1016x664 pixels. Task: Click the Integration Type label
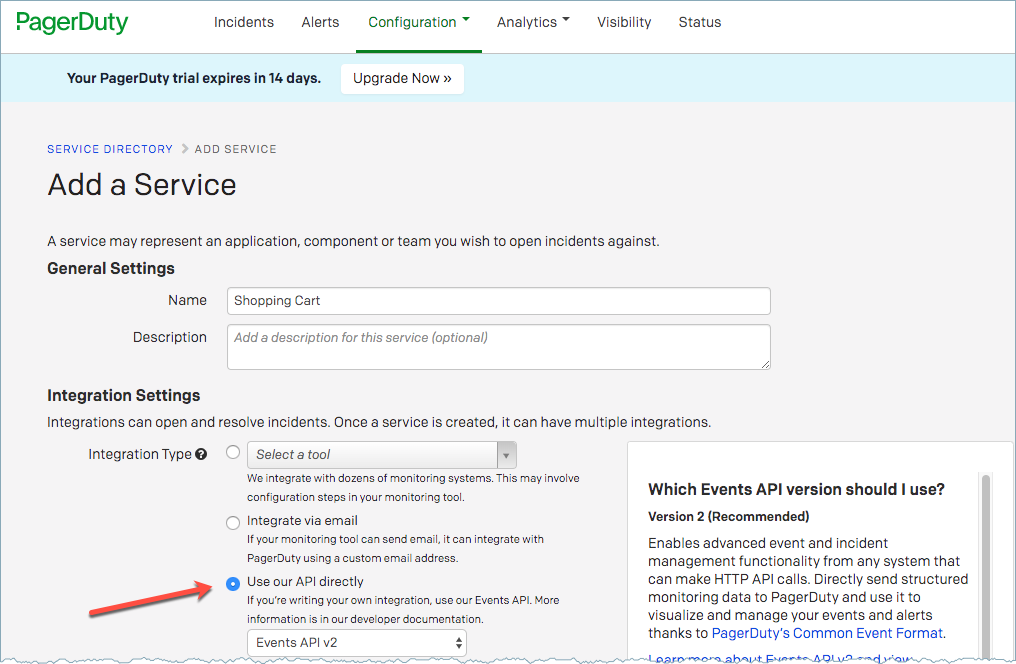point(140,454)
